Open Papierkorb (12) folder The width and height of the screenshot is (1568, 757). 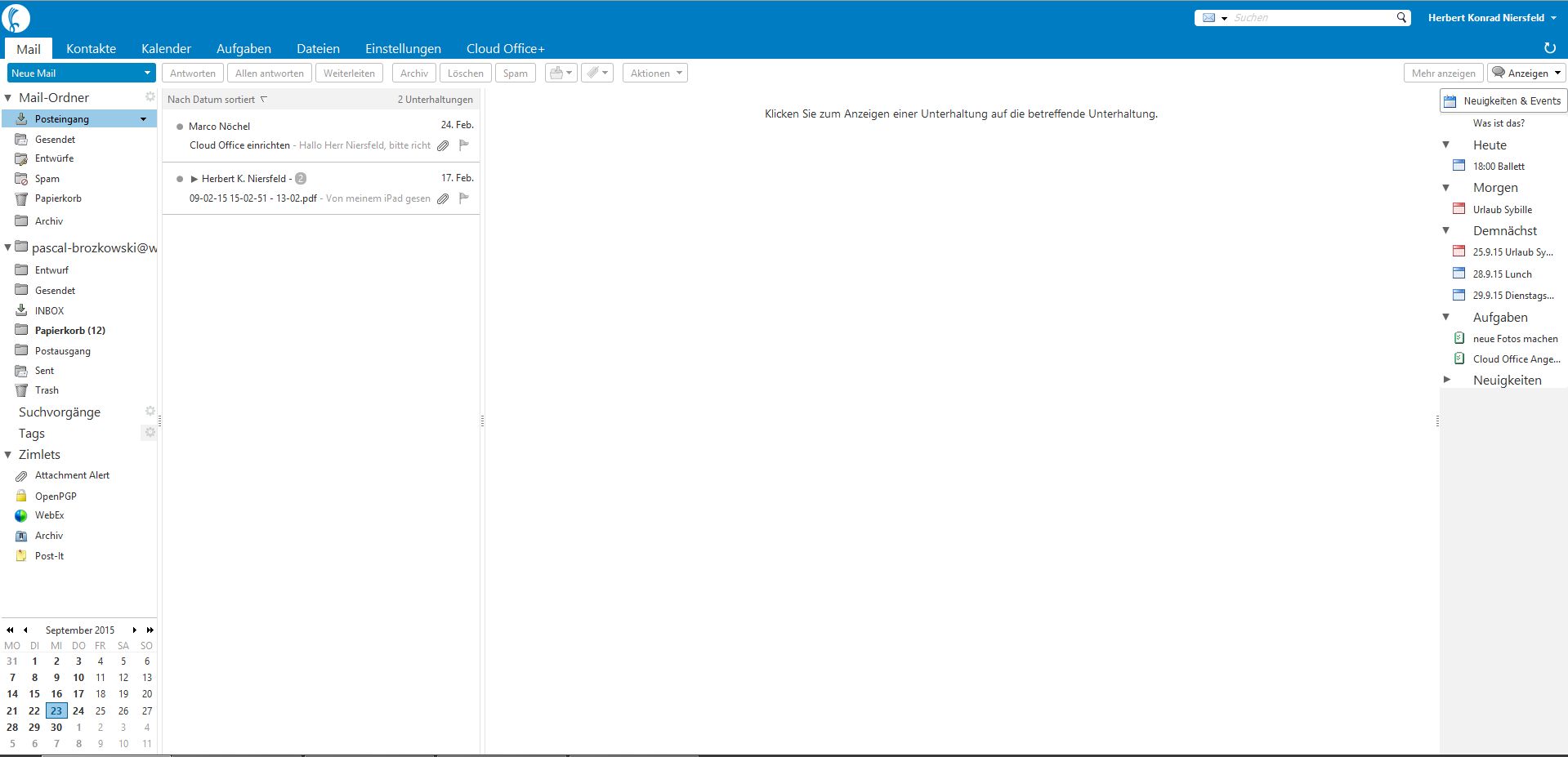pyautogui.click(x=69, y=331)
